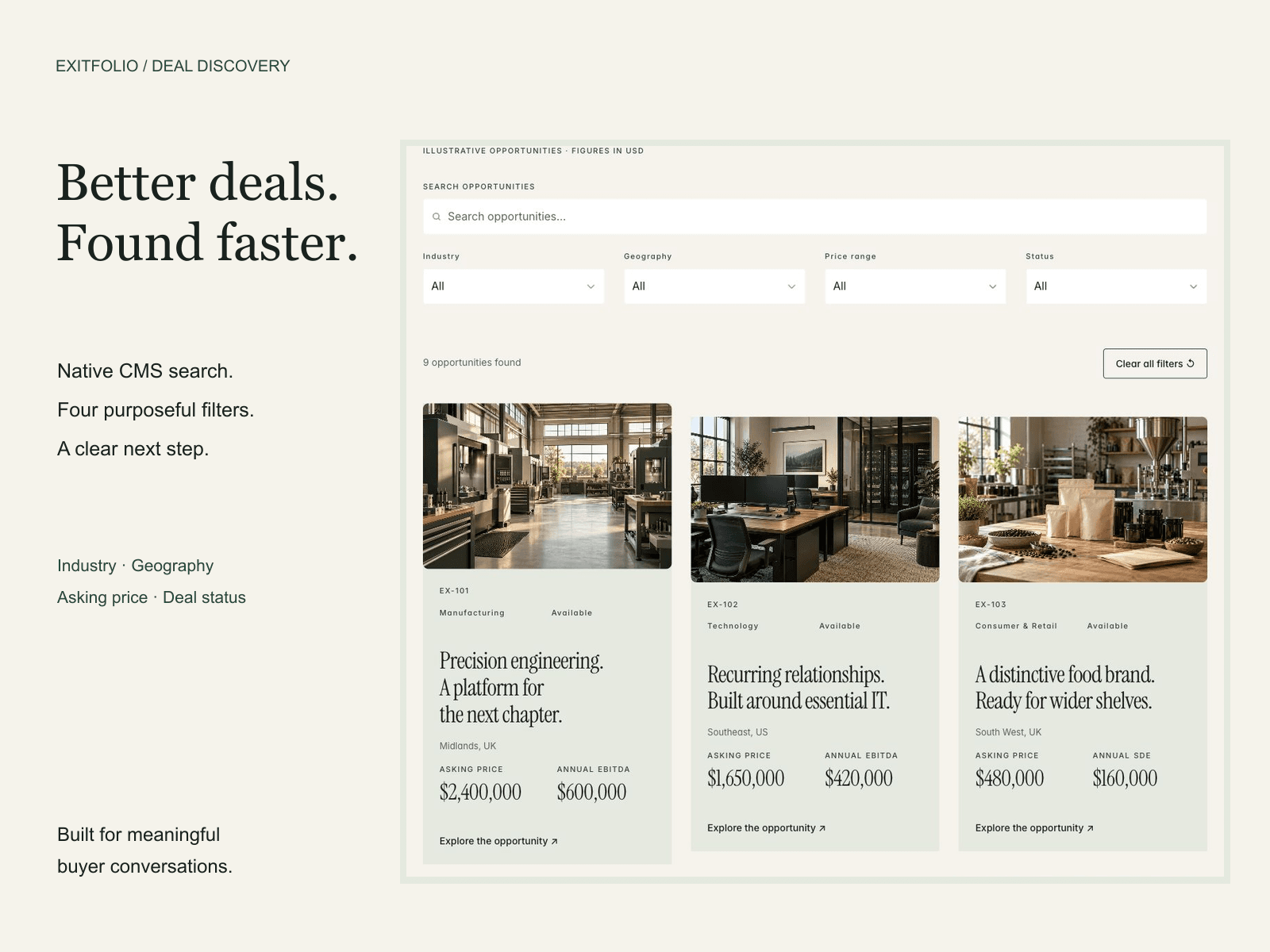The height and width of the screenshot is (952, 1270).
Task: Click the 'Better deals. Found faster.' headline
Action: (x=208, y=212)
